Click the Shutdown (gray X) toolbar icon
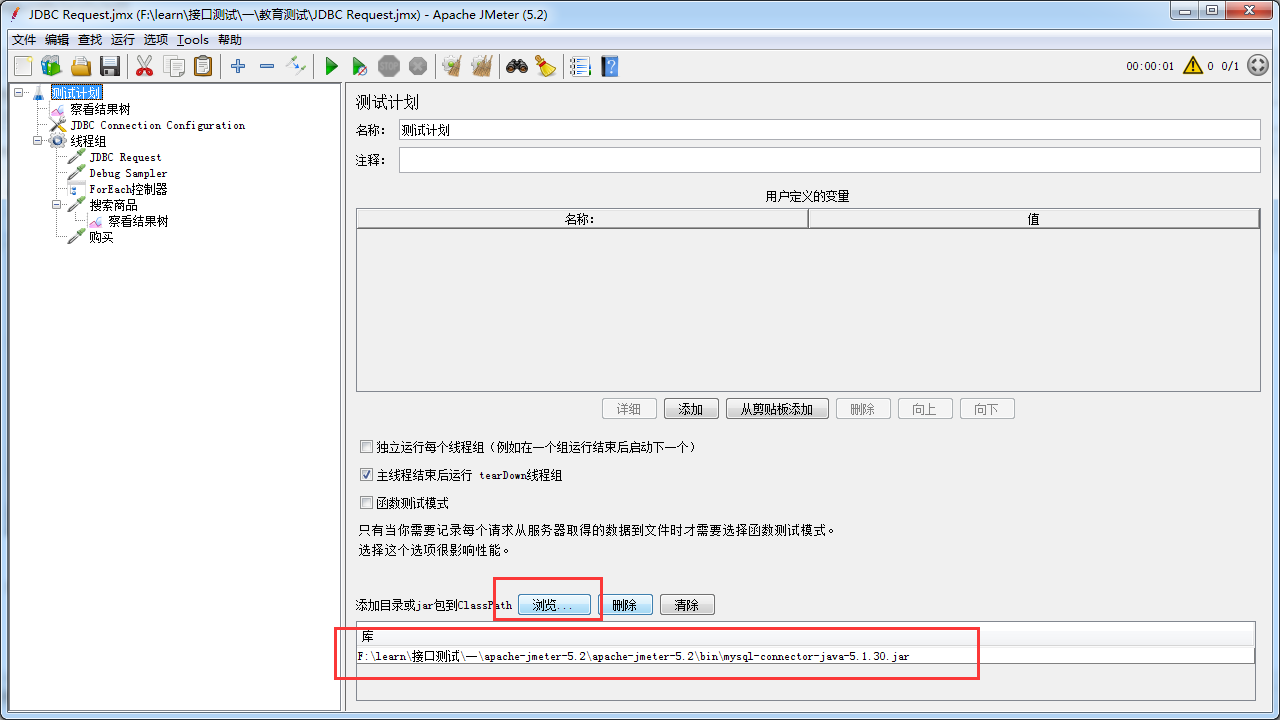 click(418, 66)
